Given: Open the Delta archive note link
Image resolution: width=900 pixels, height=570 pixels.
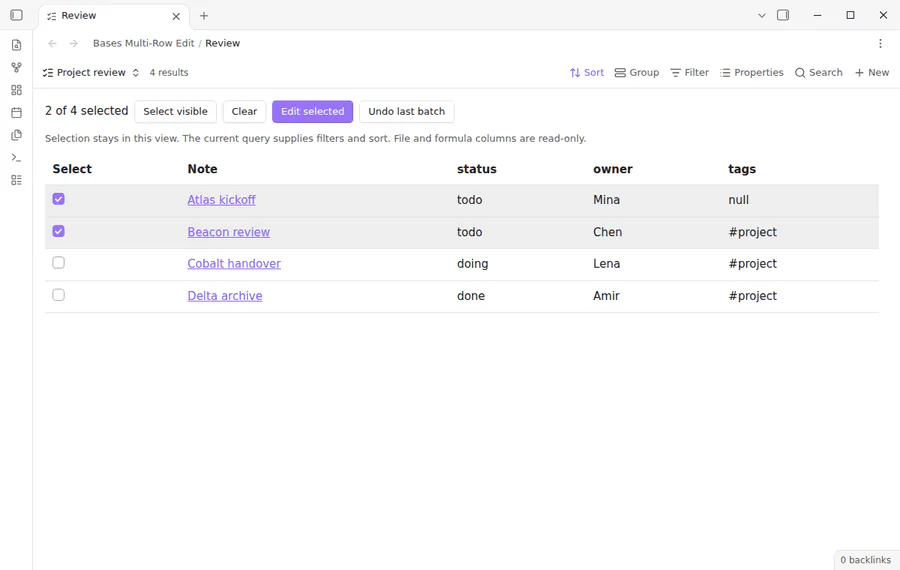Looking at the screenshot, I should [x=225, y=296].
